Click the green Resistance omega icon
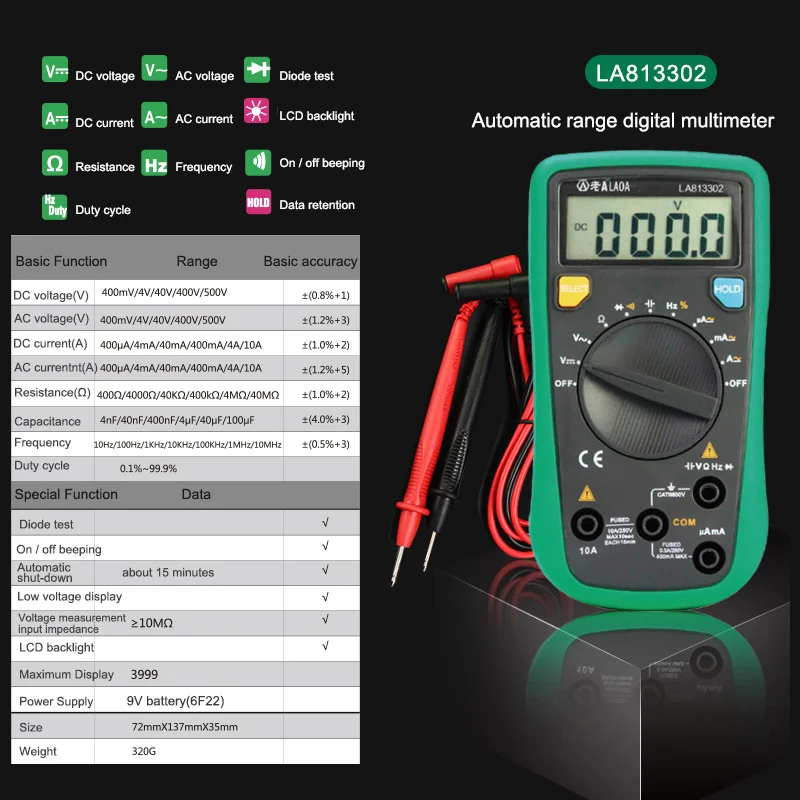 [x=55, y=163]
